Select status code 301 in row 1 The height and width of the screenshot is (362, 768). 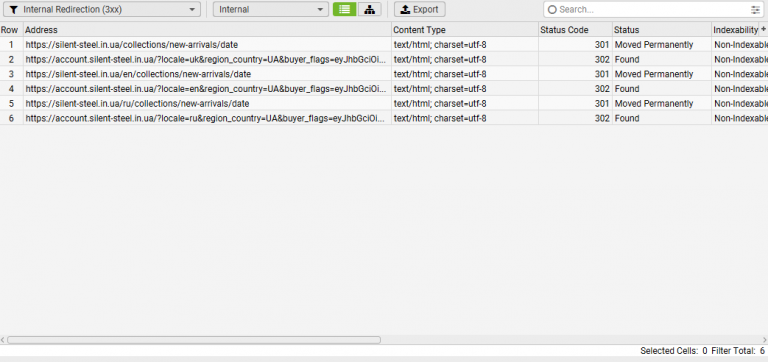point(576,45)
